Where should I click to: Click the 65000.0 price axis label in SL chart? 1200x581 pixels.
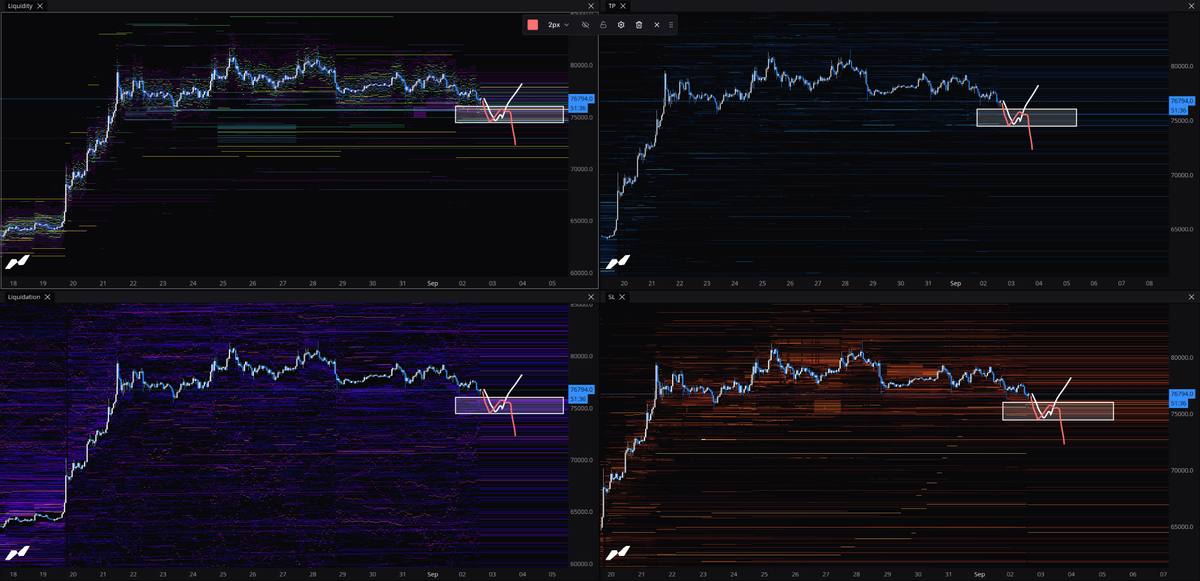pyautogui.click(x=1183, y=526)
